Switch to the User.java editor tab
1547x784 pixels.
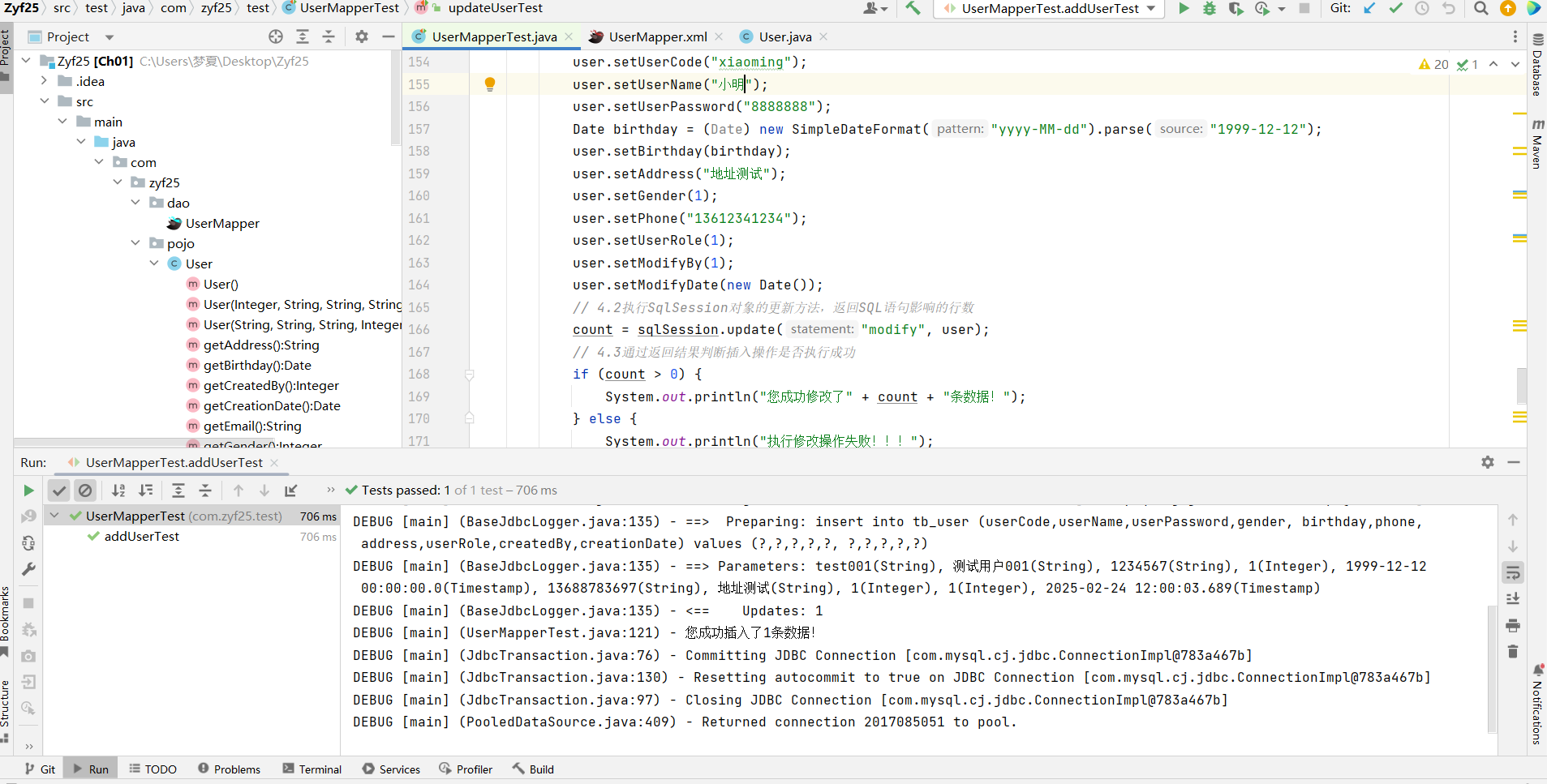click(785, 36)
